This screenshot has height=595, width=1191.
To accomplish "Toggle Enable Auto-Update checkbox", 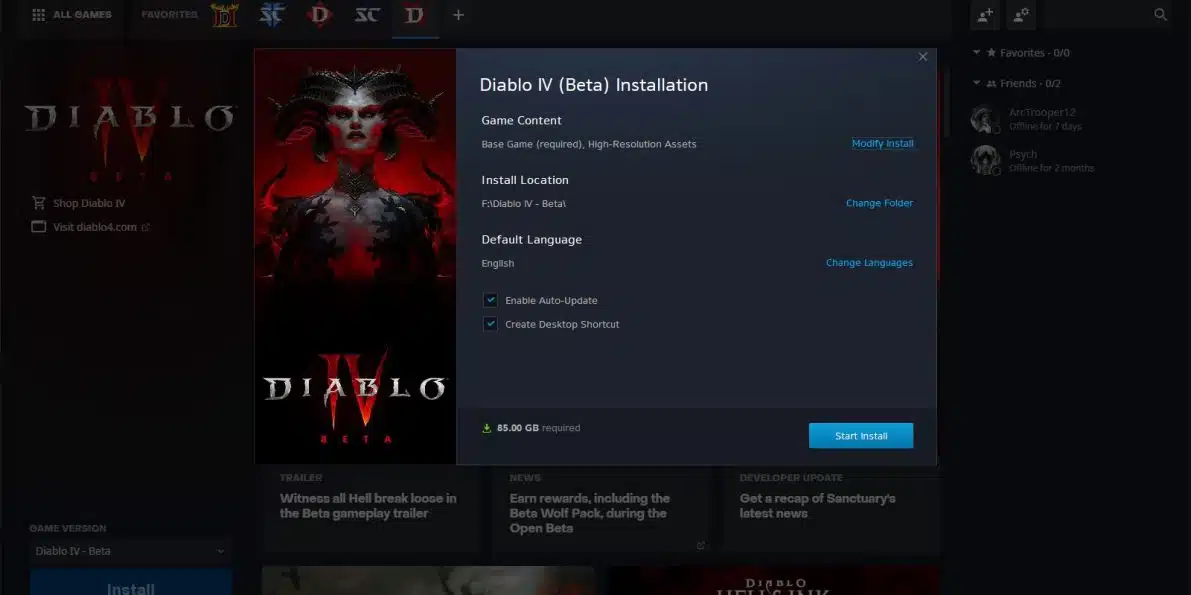I will (x=490, y=300).
